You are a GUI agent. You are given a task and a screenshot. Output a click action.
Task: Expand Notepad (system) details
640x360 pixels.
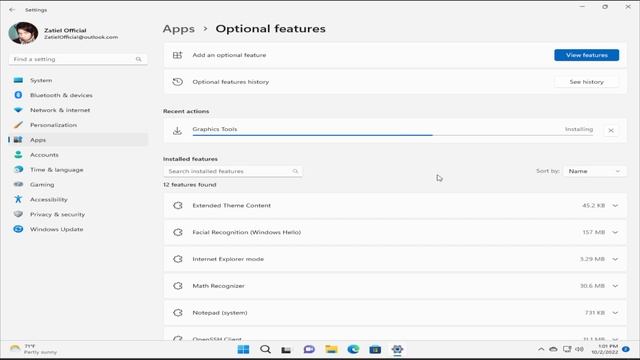point(615,313)
